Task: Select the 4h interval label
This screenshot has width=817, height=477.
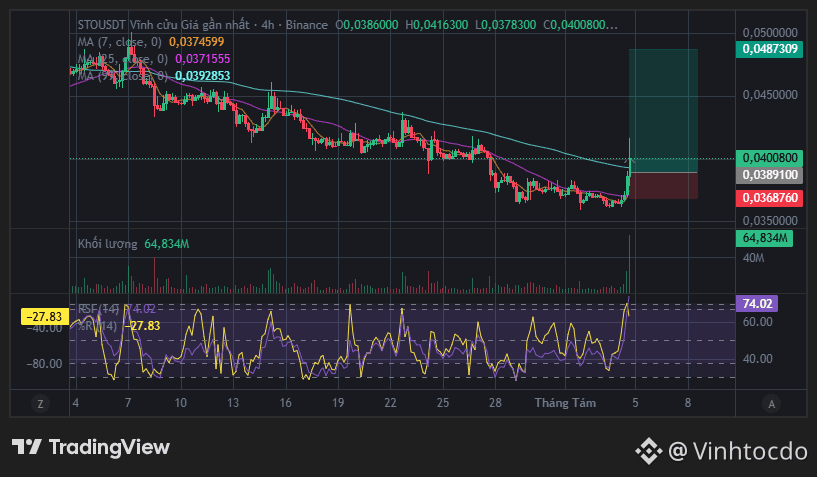Action: 268,25
